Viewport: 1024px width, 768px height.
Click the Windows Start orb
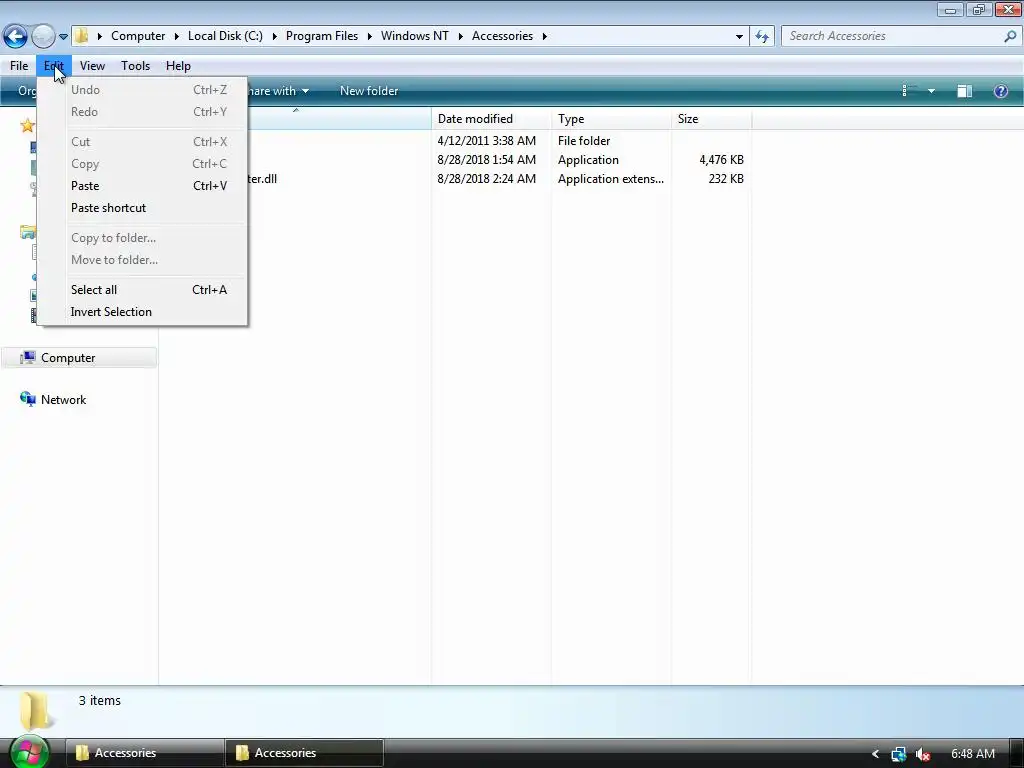coord(29,752)
